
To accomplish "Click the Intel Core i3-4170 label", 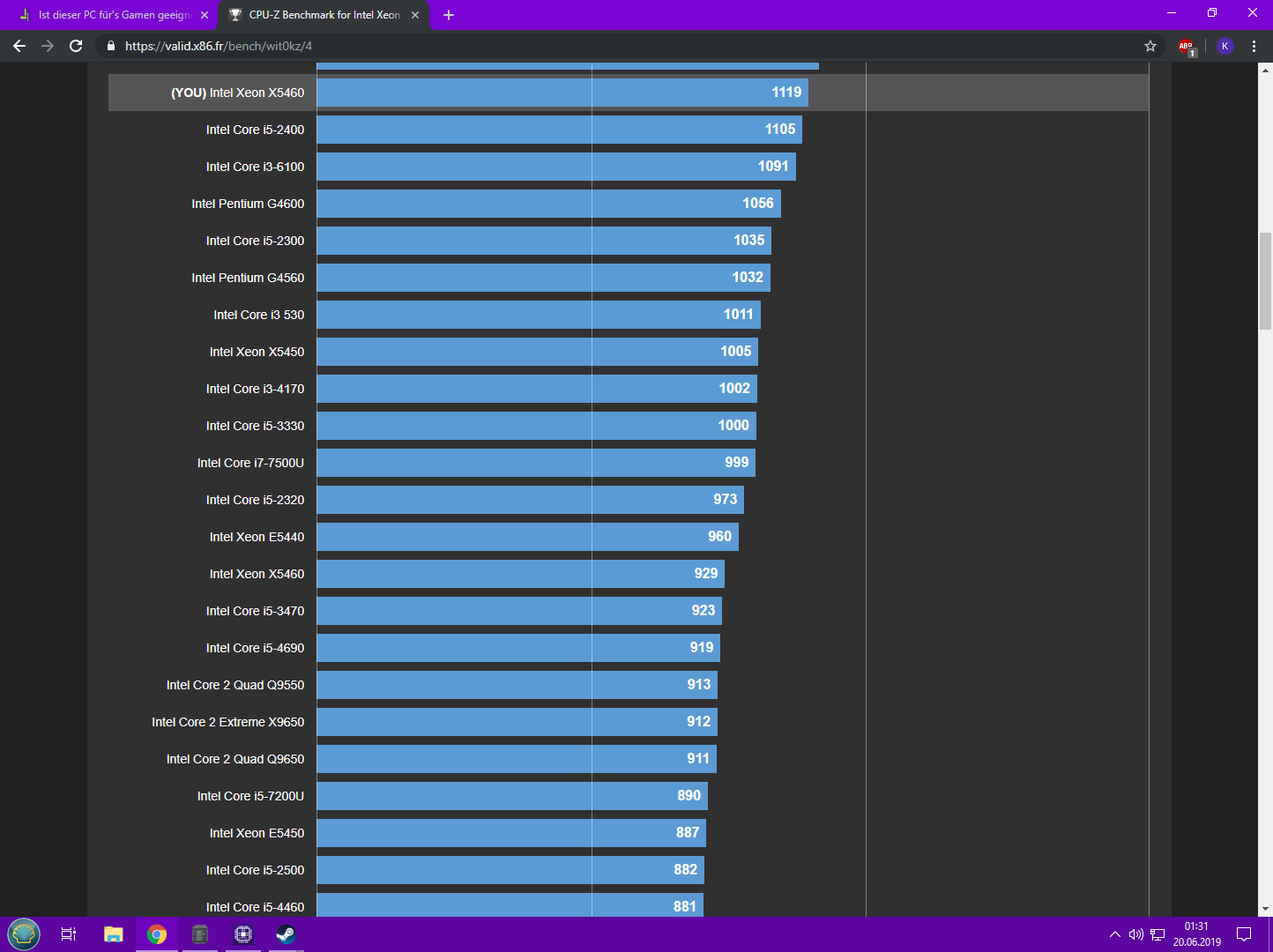I will pos(255,389).
